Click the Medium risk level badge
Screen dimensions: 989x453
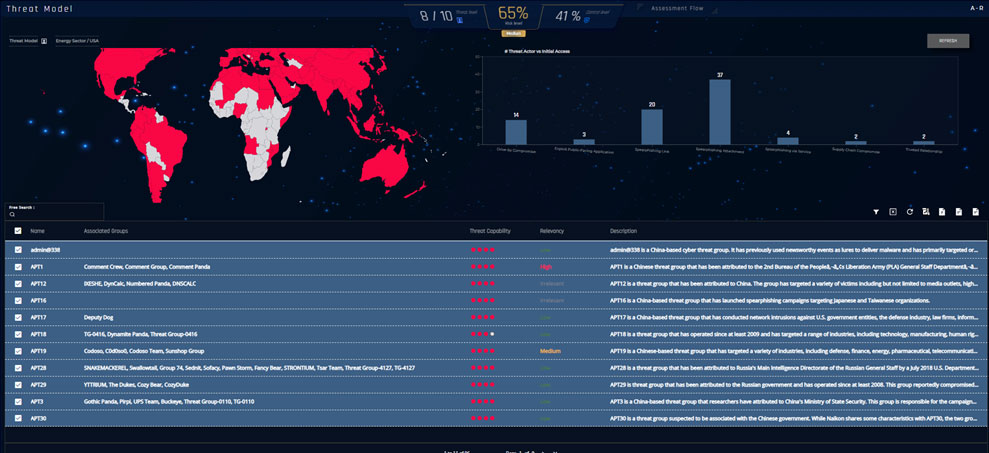tap(513, 33)
